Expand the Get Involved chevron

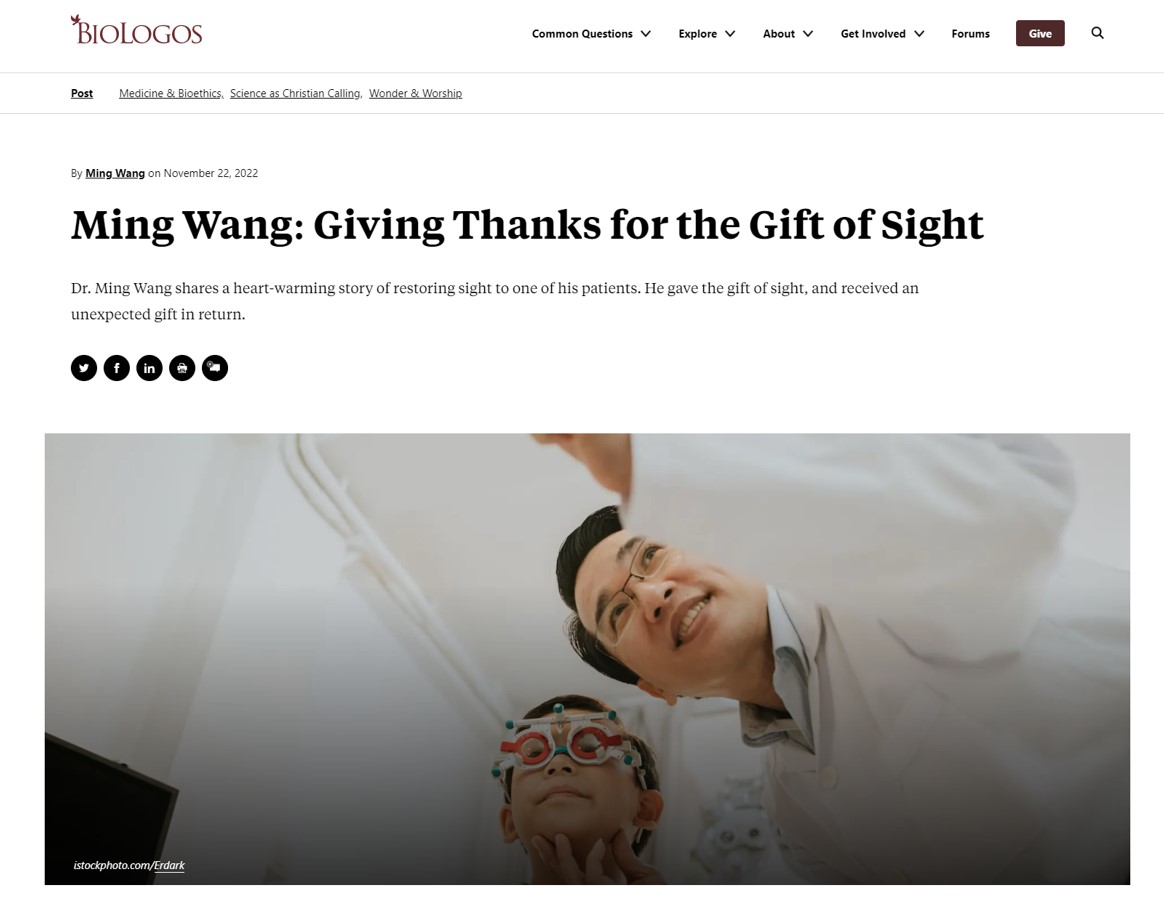(919, 33)
